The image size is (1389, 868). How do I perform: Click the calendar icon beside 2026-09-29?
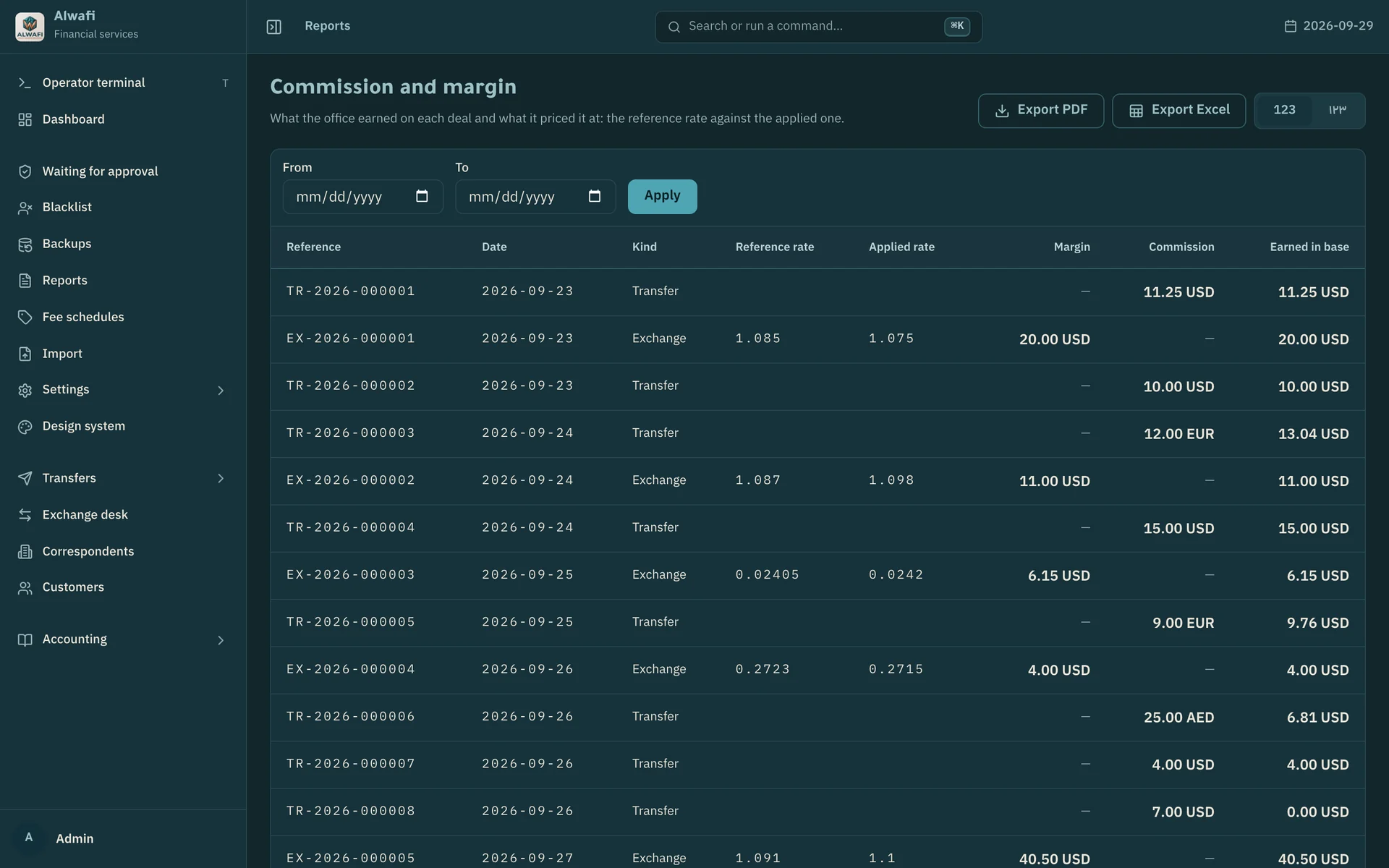pyautogui.click(x=1290, y=26)
